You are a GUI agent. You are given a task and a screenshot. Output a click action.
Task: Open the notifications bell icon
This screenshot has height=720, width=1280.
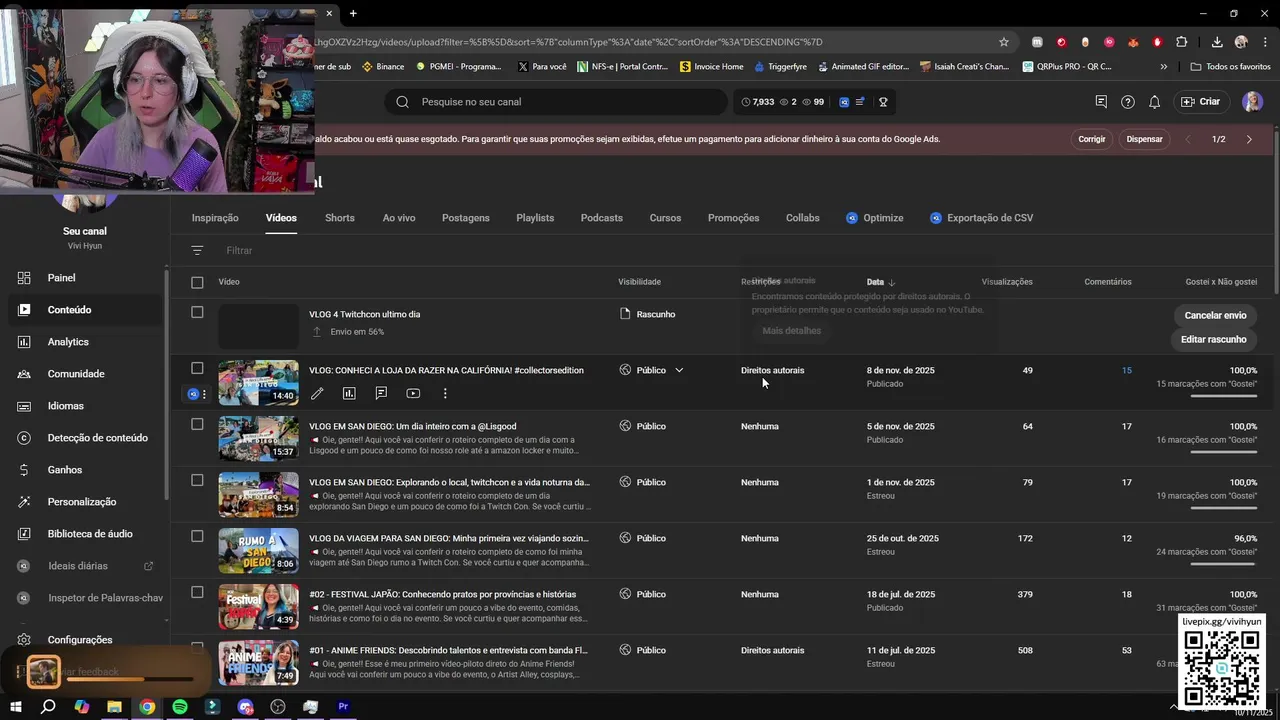click(1154, 102)
